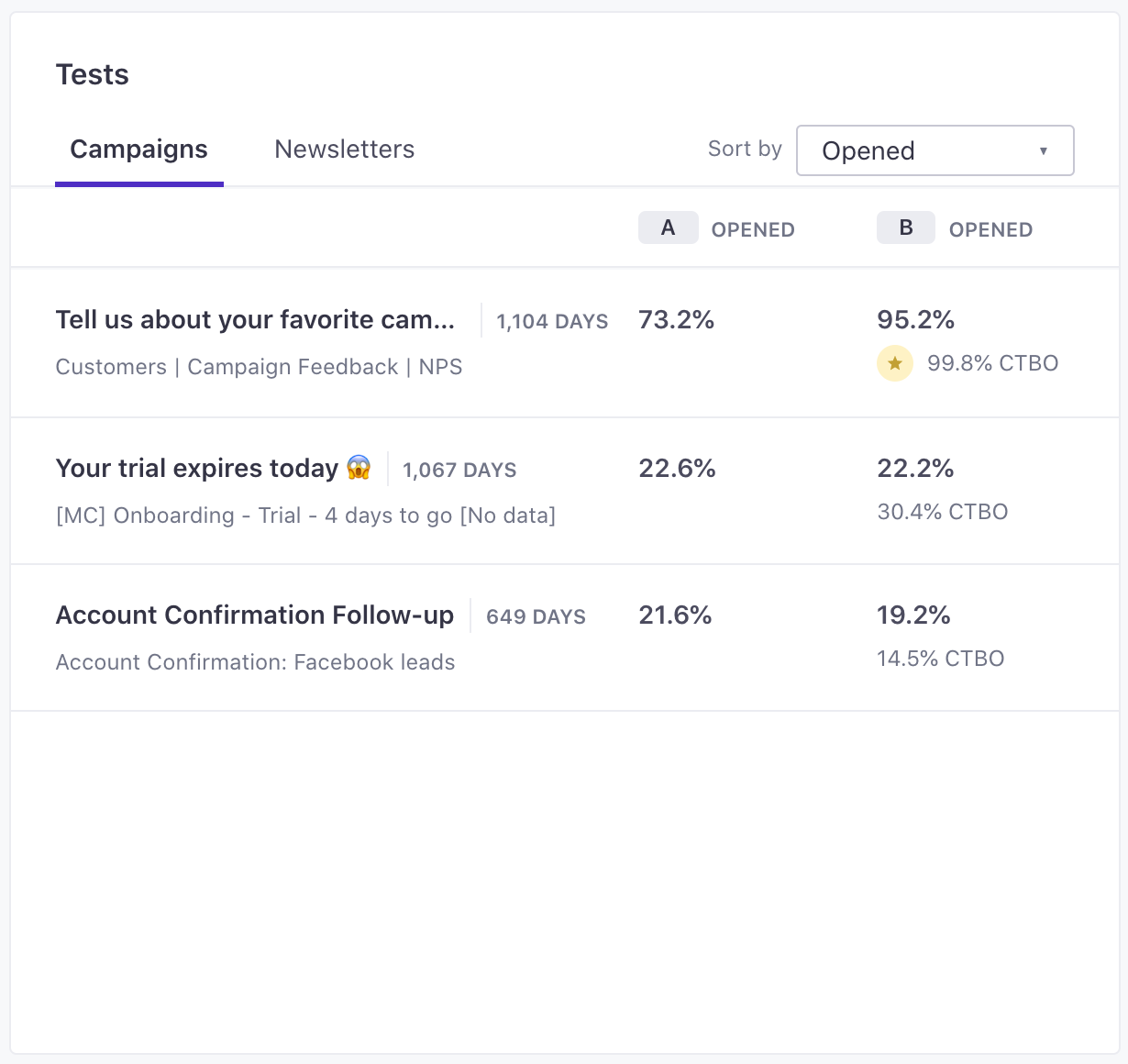This screenshot has height=1064, width=1128.
Task: Click the 649 DAYS duration label
Action: (536, 617)
